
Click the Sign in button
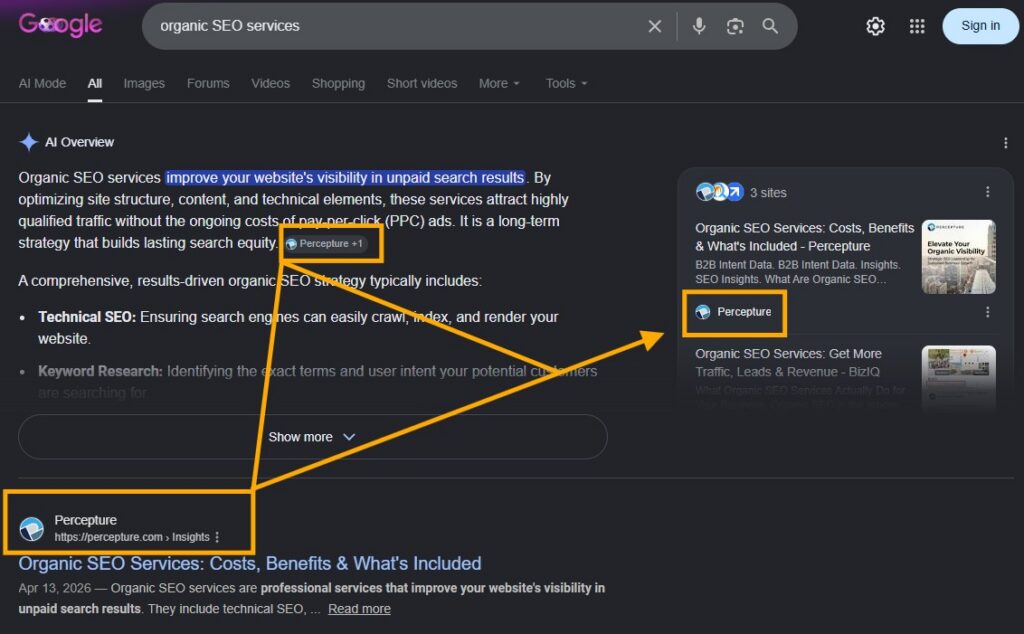980,26
